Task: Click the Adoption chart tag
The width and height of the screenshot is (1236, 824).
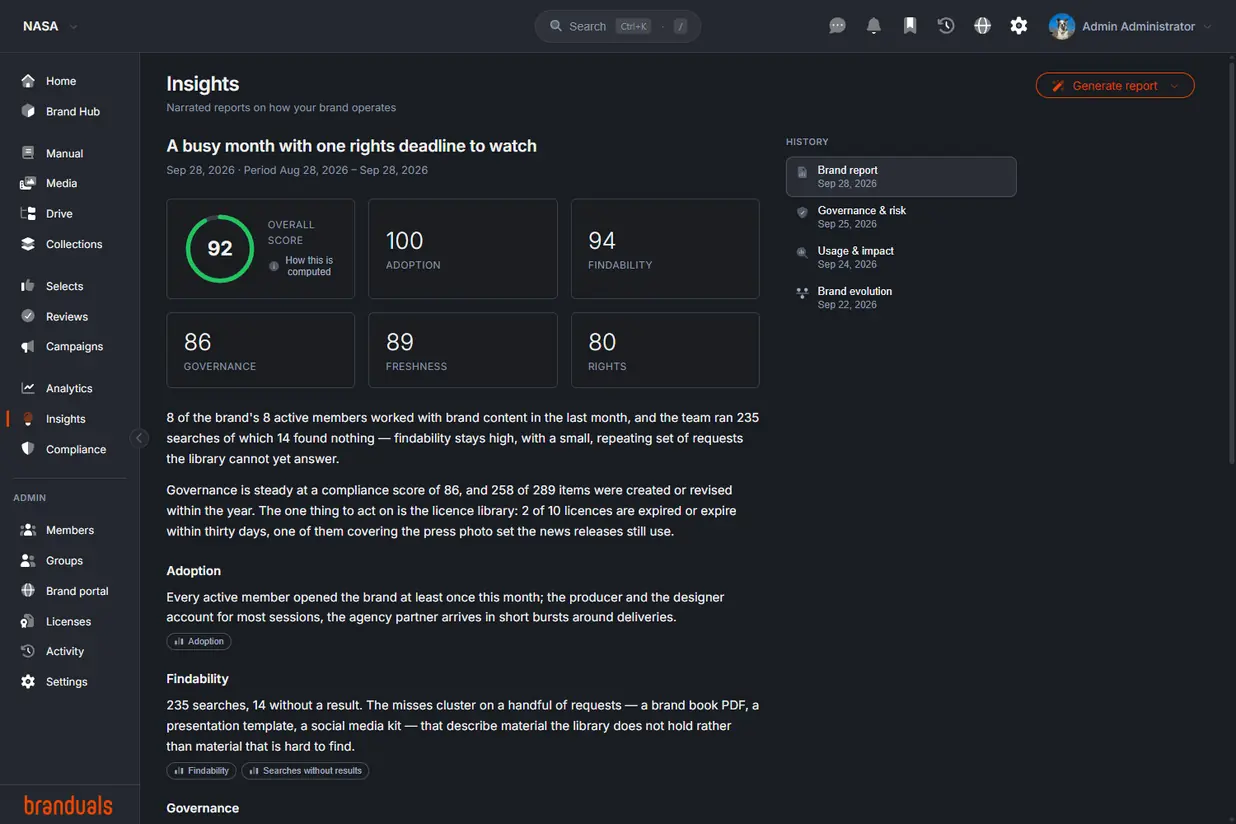Action: click(x=199, y=641)
